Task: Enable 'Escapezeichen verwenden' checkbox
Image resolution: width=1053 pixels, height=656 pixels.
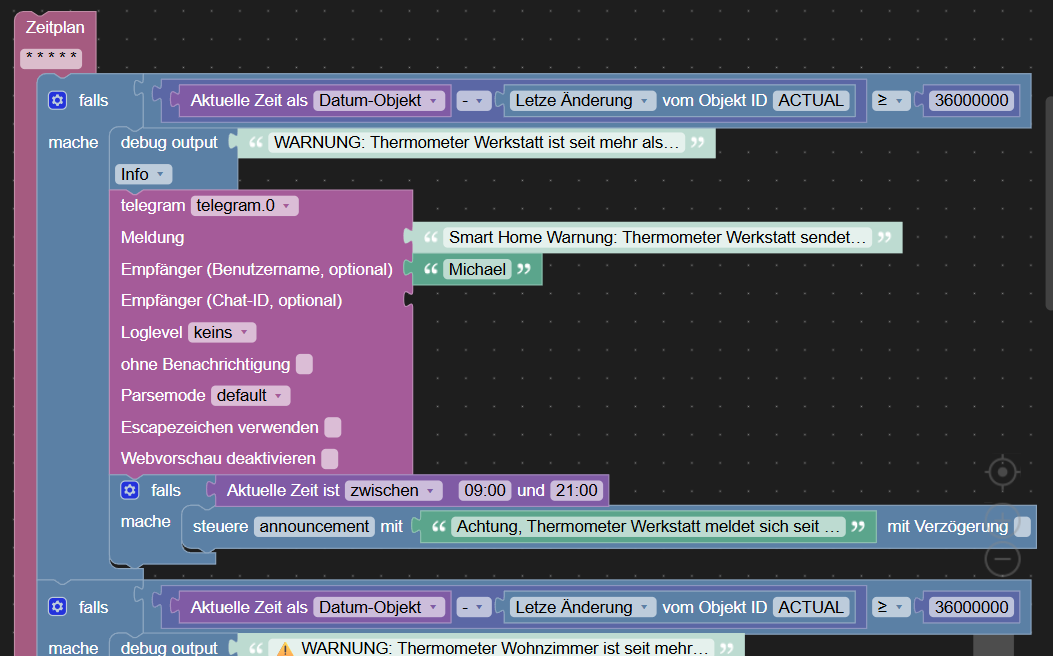Action: click(x=332, y=428)
